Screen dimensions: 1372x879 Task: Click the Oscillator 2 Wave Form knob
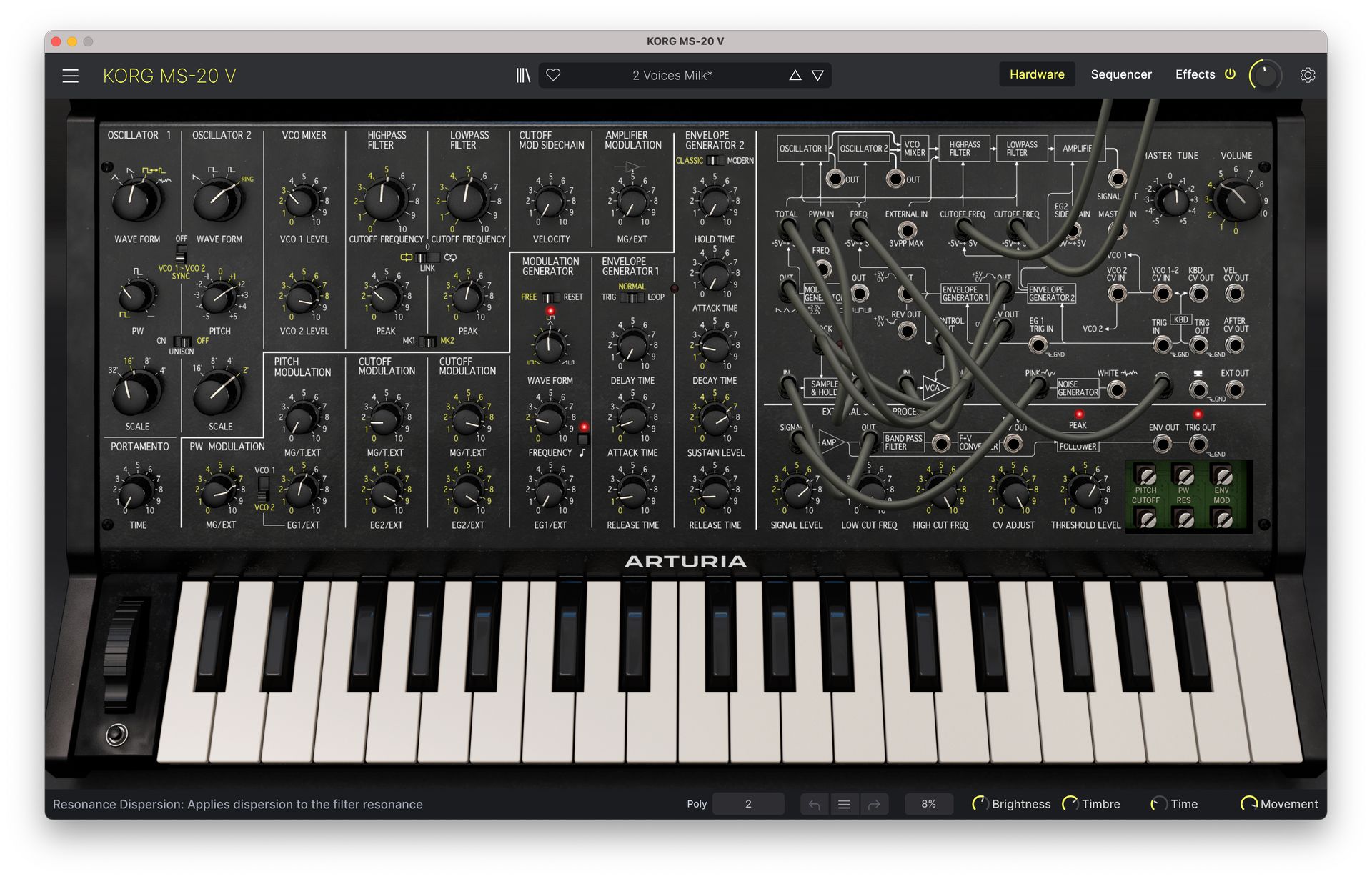(x=219, y=199)
